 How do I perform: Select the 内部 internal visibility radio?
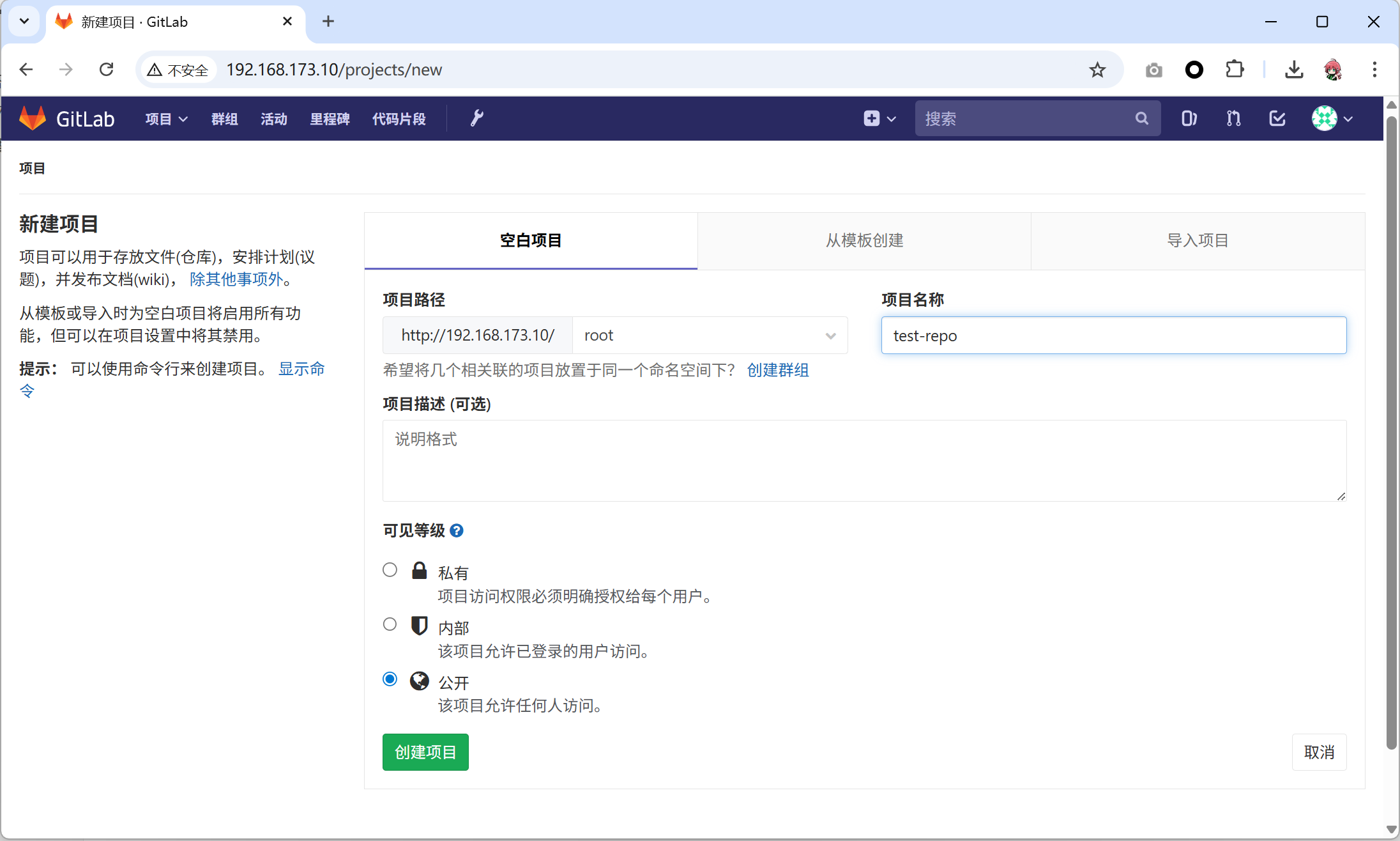(x=390, y=624)
